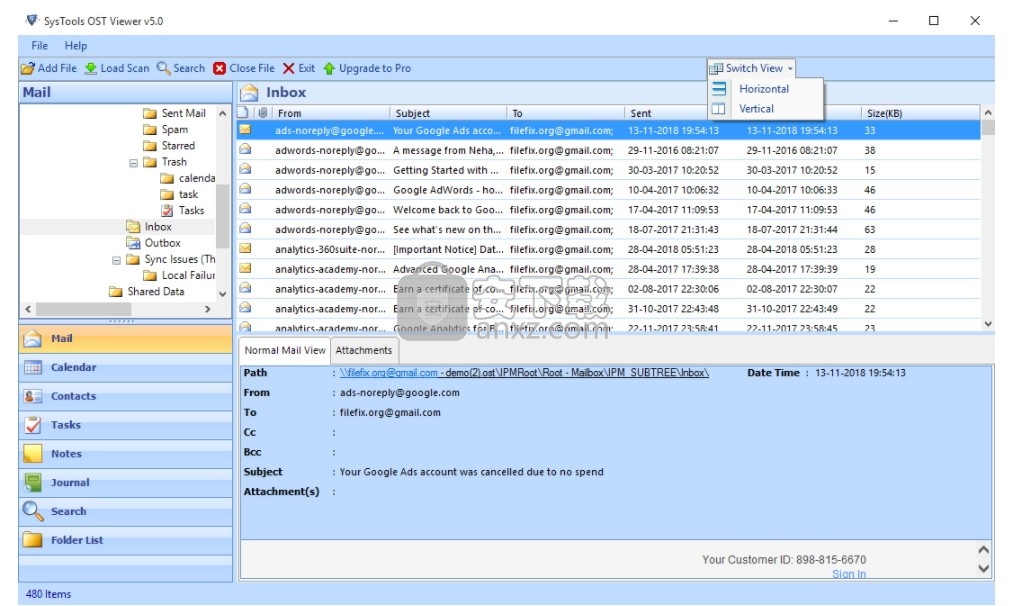Click envelope icon of '[Important Notice]' email
Screen dimensions: 1011x606
(245, 248)
